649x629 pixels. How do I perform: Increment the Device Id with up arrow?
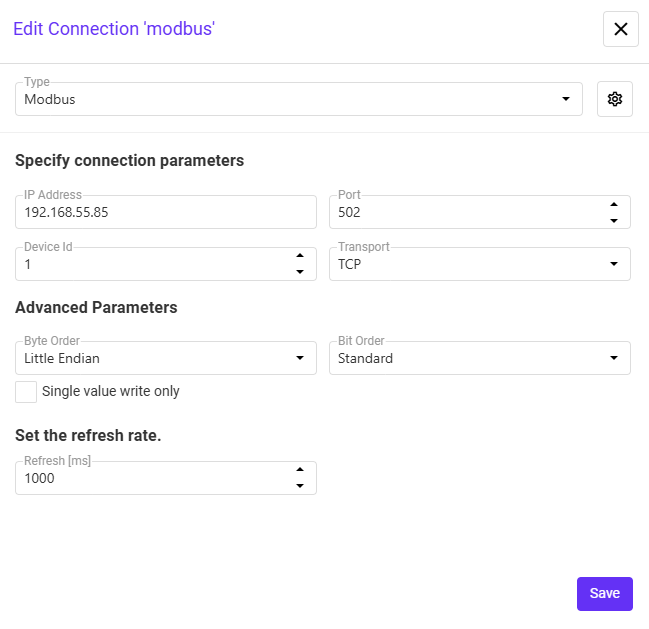[300, 256]
